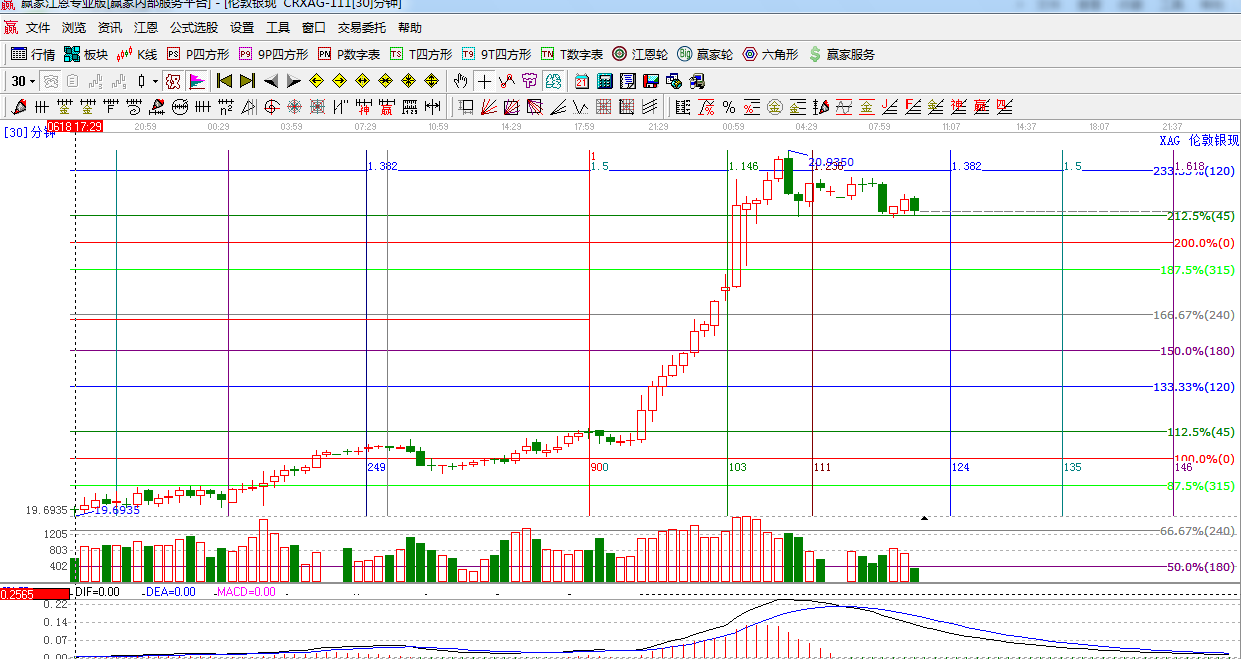1241x659 pixels.
Task: Click the floppy disk save icon
Action: click(650, 81)
